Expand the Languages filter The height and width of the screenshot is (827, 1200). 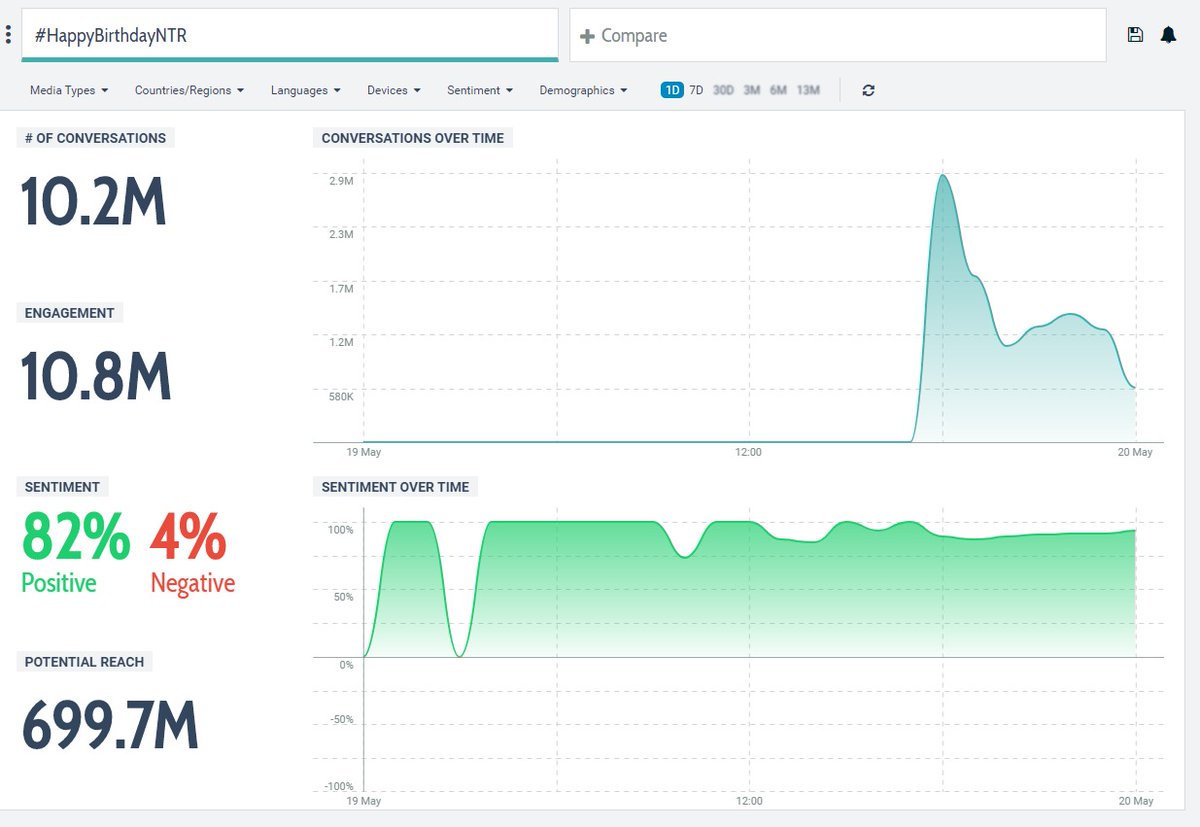pos(305,90)
